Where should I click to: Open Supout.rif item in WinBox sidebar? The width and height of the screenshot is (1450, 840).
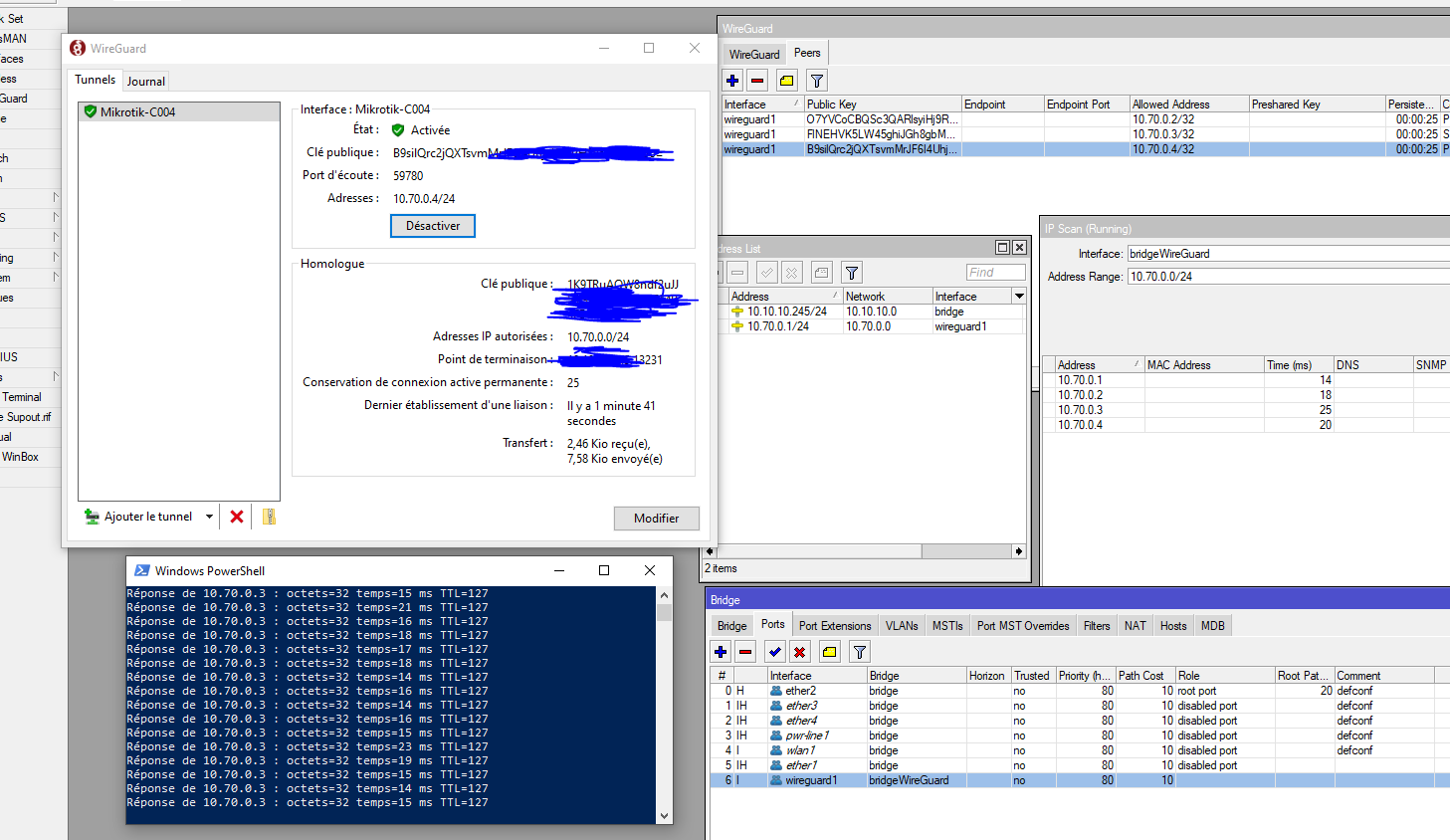click(x=28, y=417)
